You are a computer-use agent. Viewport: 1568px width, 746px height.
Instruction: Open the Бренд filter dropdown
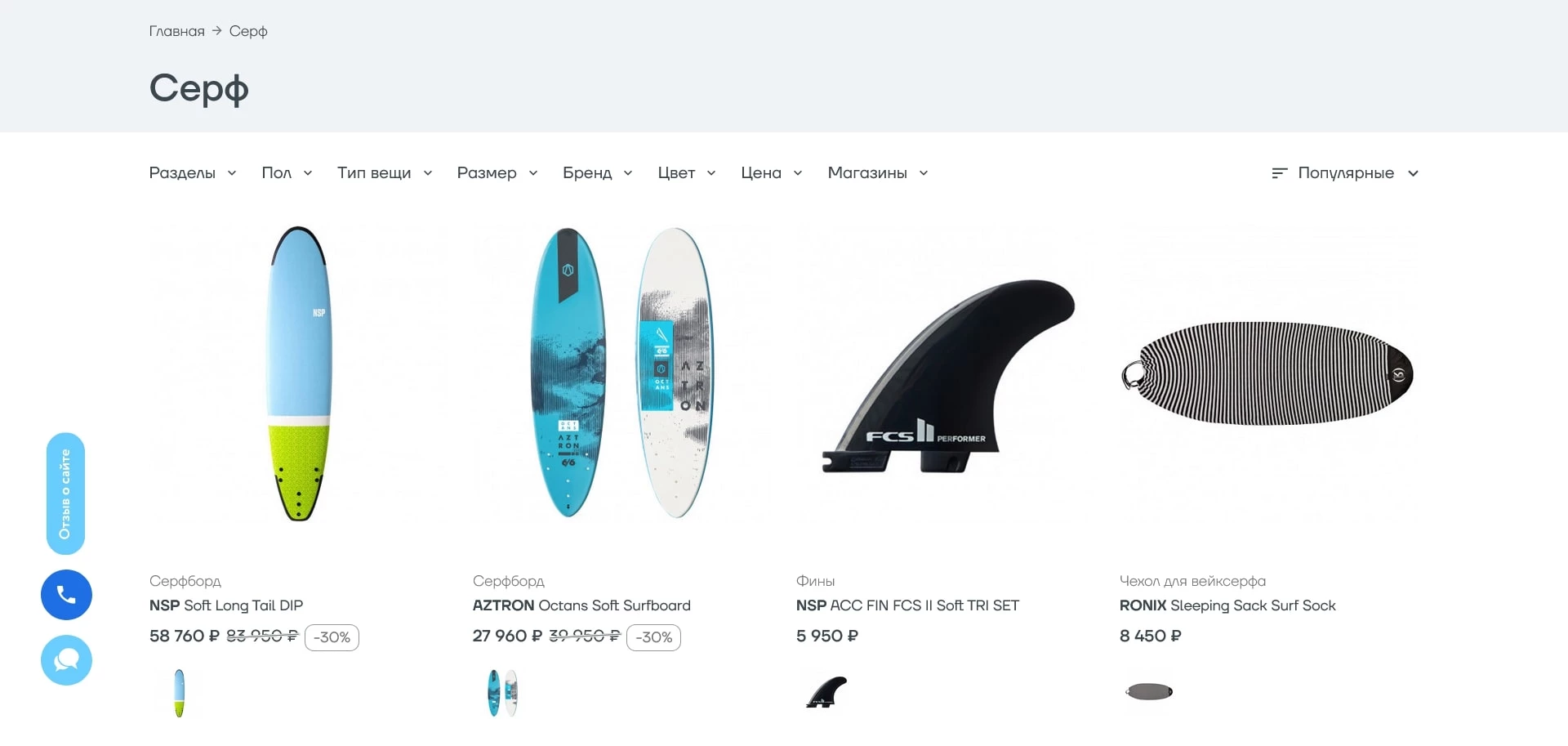[598, 173]
